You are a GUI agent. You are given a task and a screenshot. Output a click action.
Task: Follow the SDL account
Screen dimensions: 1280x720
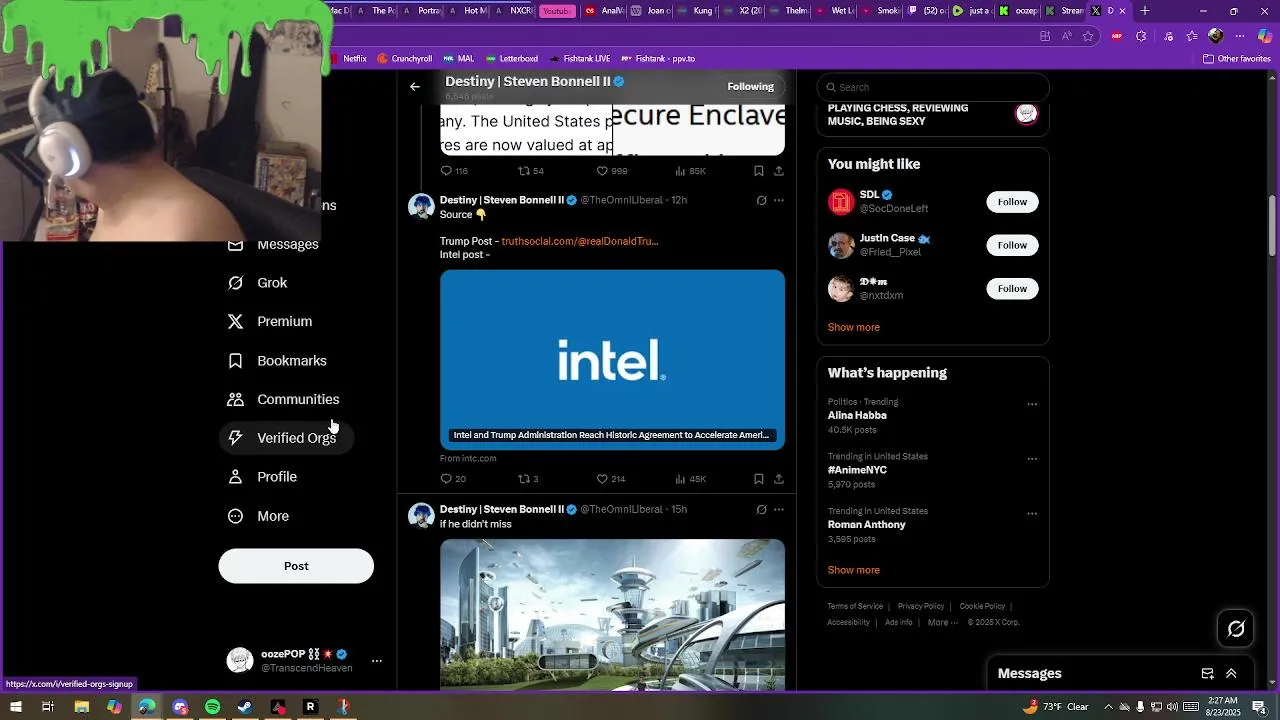coord(1012,202)
